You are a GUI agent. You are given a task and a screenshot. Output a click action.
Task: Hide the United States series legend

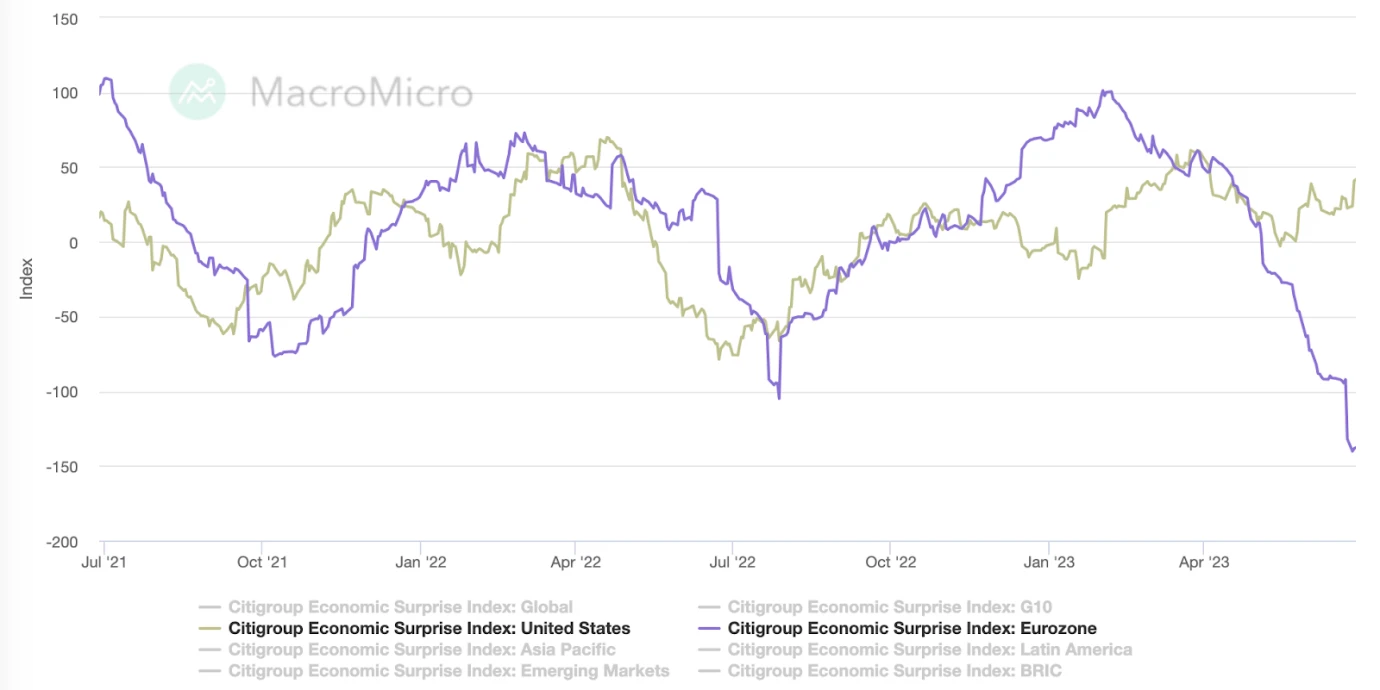point(429,629)
